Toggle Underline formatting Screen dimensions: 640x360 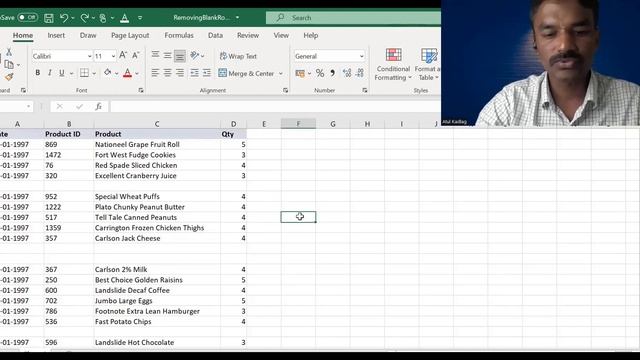(x=62, y=73)
